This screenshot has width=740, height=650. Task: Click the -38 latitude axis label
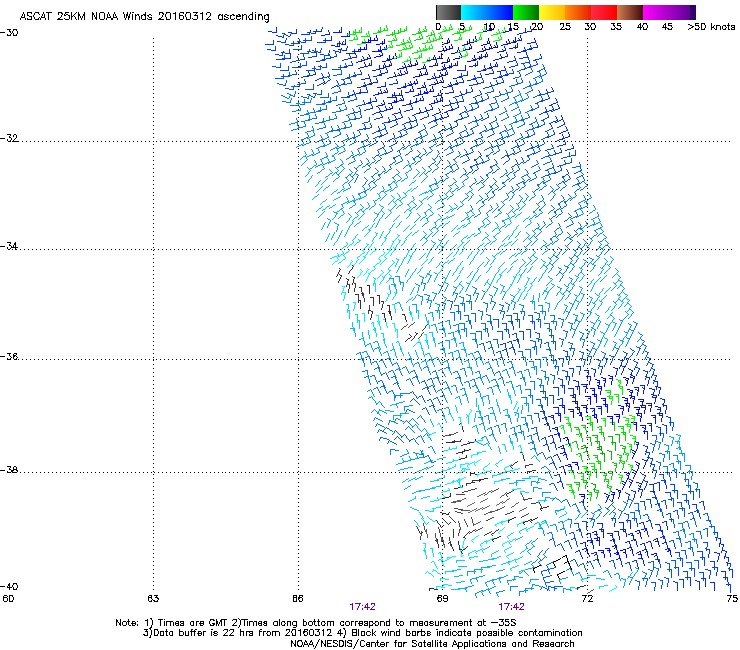9,470
